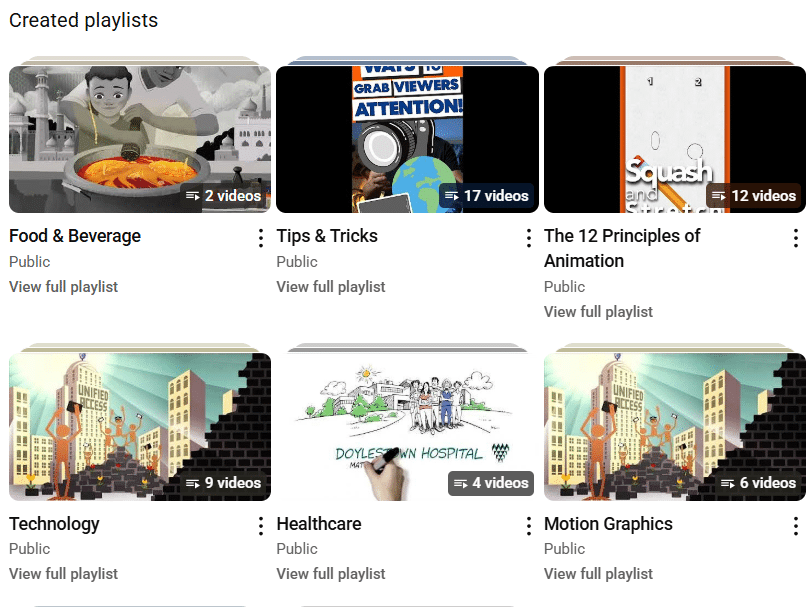
Task: View full playlist for Tips & Tricks
Action: point(331,286)
